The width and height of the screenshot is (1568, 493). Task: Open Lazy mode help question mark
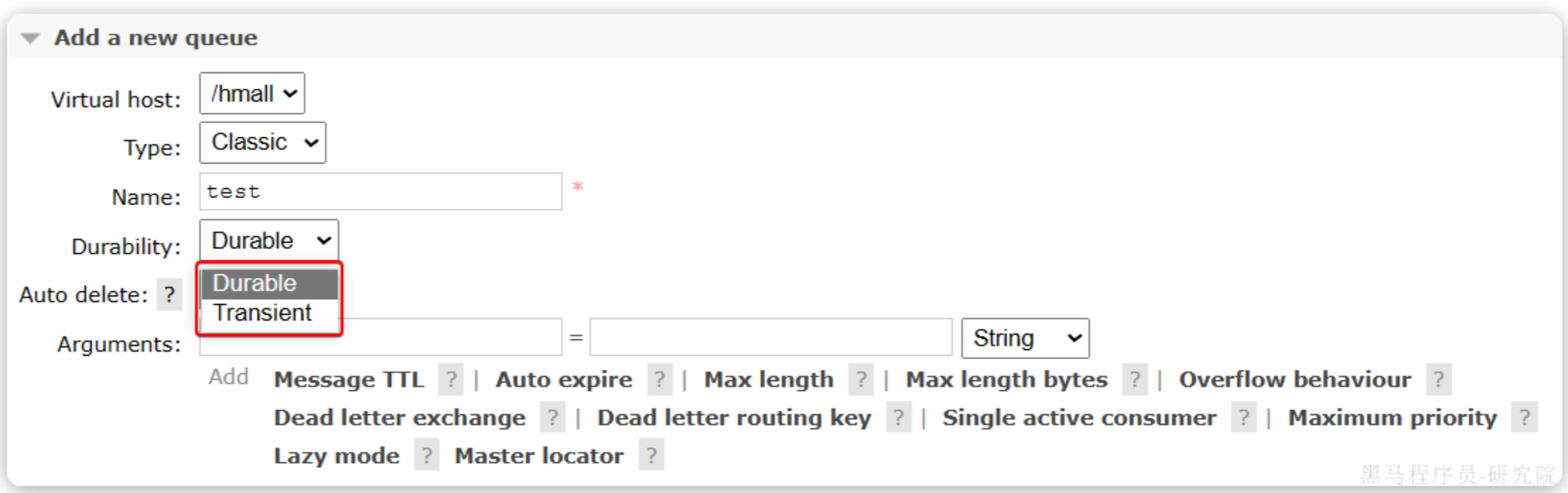pos(426,456)
